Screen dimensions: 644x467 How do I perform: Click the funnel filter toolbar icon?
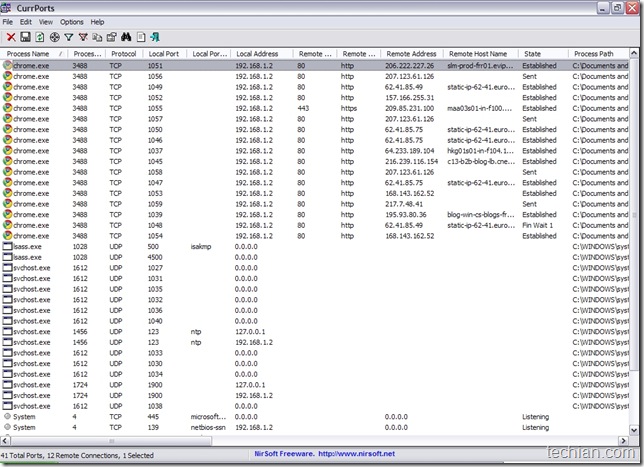pyautogui.click(x=69, y=37)
